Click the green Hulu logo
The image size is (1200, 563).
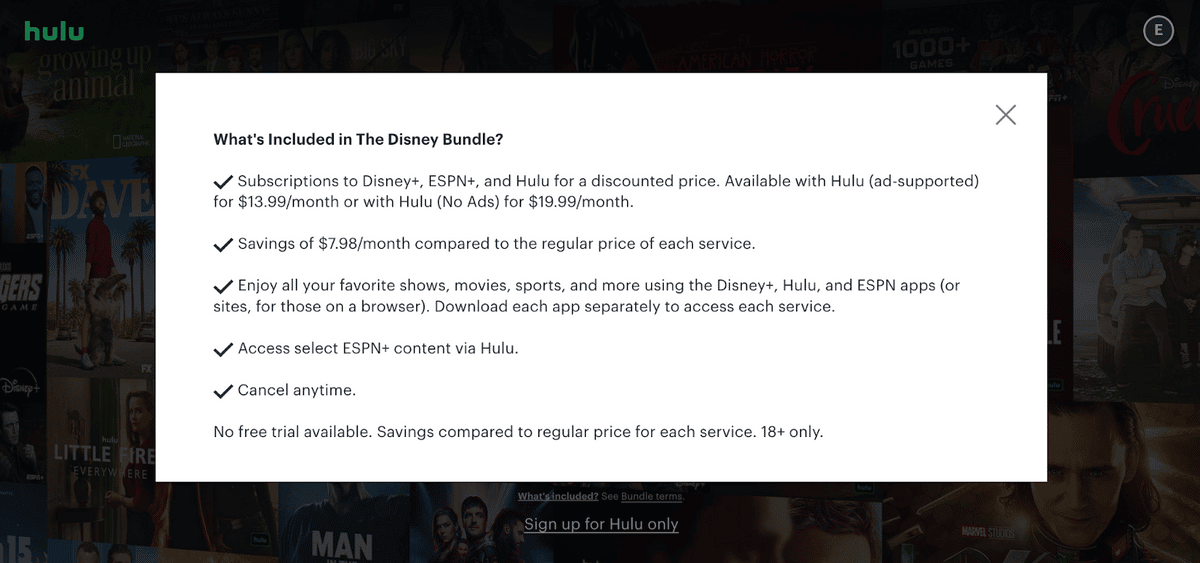click(54, 31)
